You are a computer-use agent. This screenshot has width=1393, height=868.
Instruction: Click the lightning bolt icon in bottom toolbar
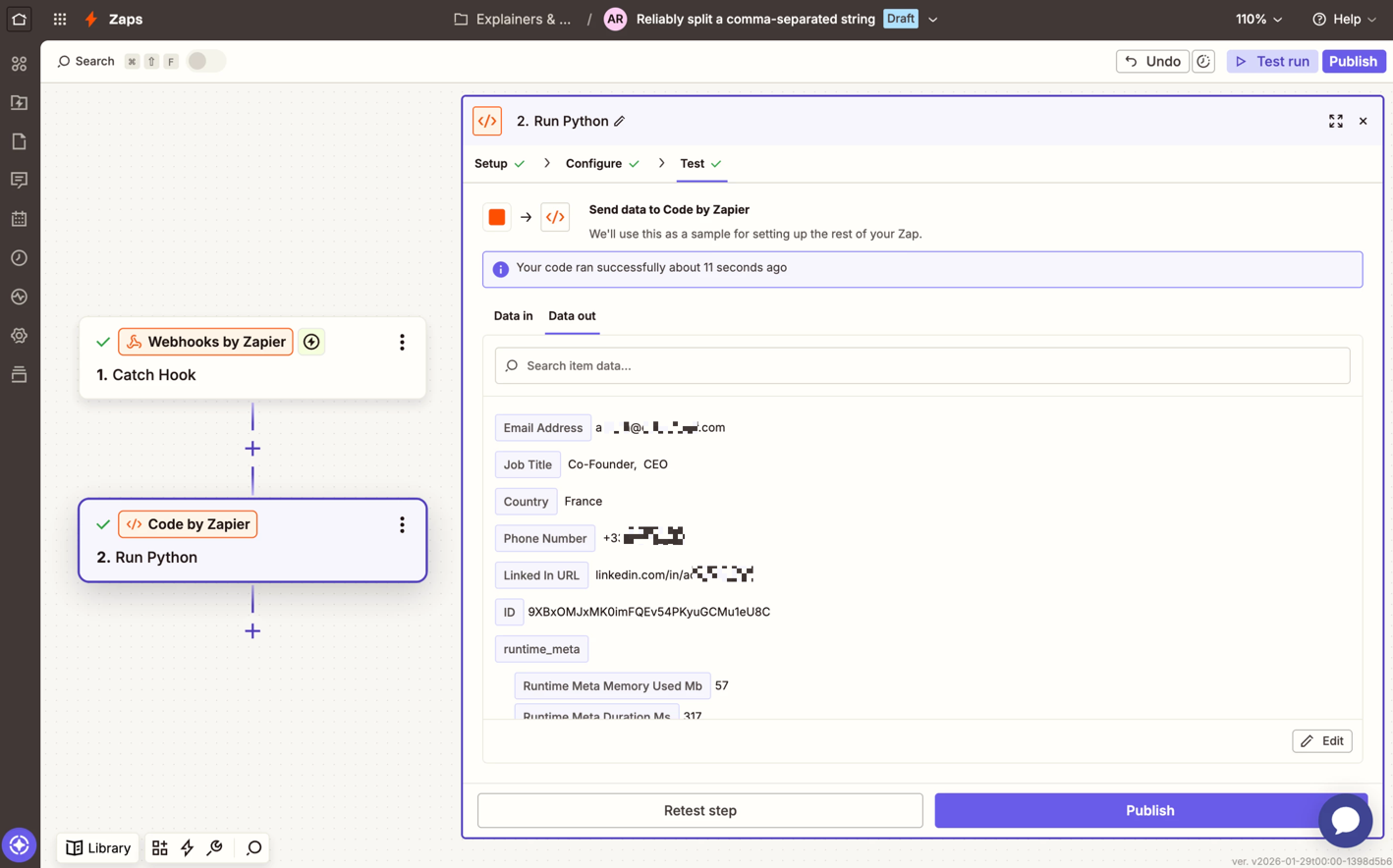(x=188, y=847)
